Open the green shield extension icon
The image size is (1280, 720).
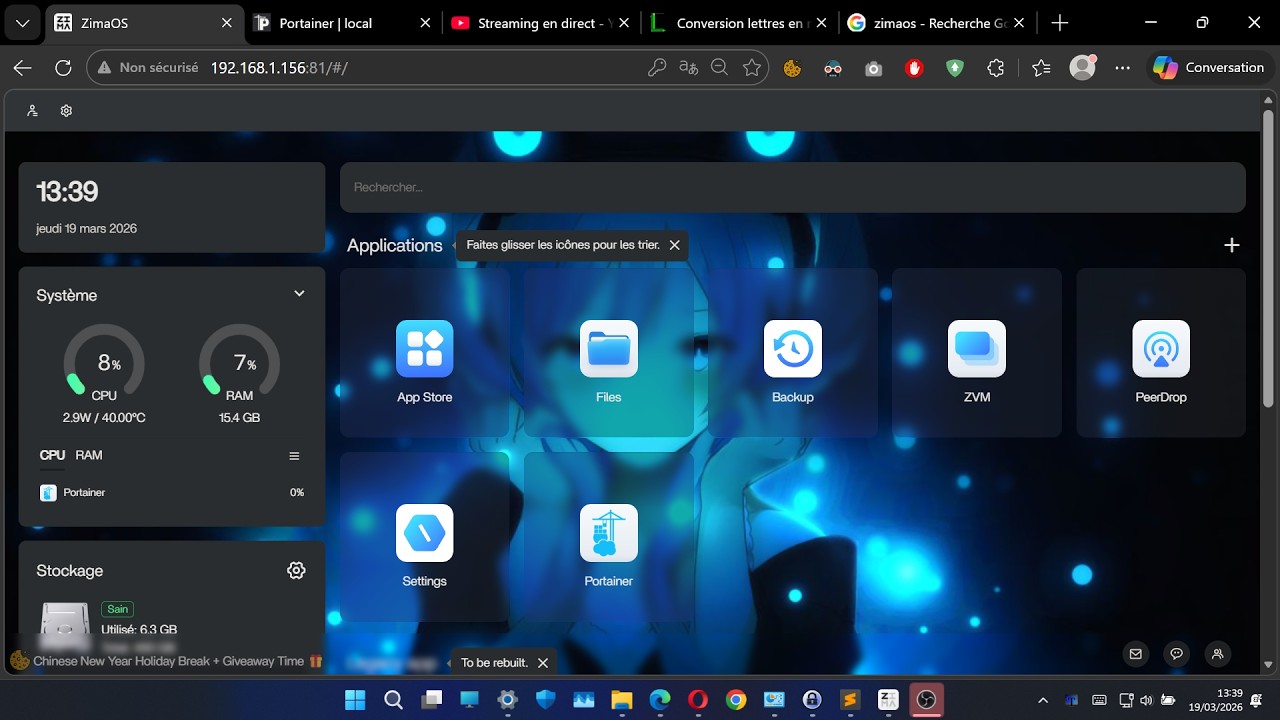tap(955, 68)
